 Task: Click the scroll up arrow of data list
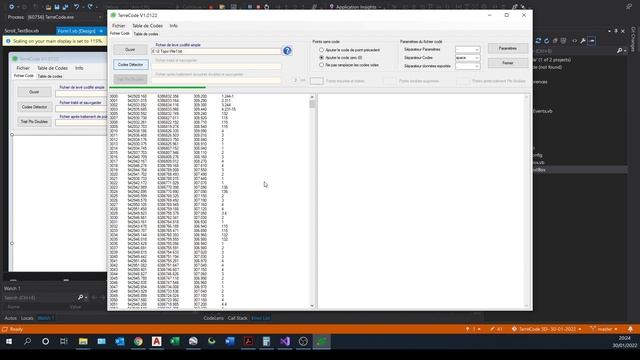312,97
